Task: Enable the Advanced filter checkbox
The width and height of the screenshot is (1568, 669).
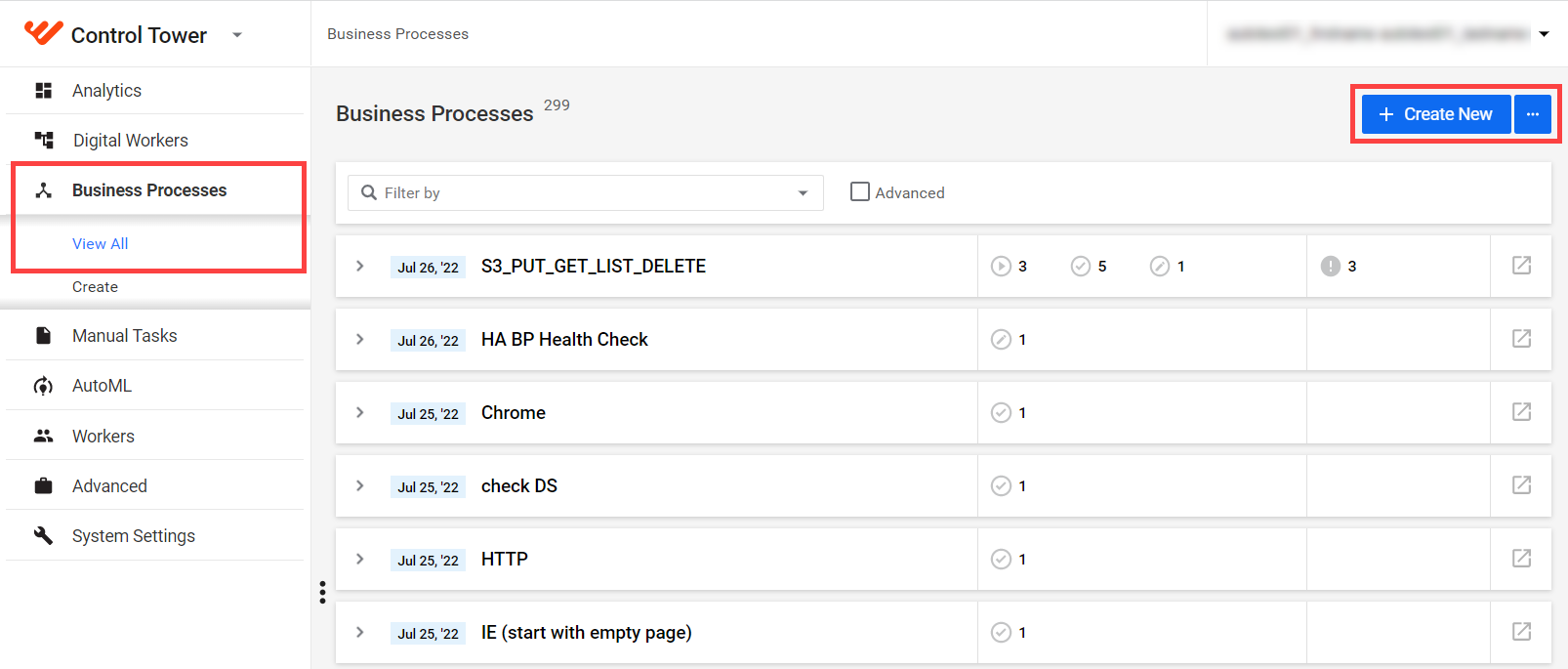Action: [860, 192]
